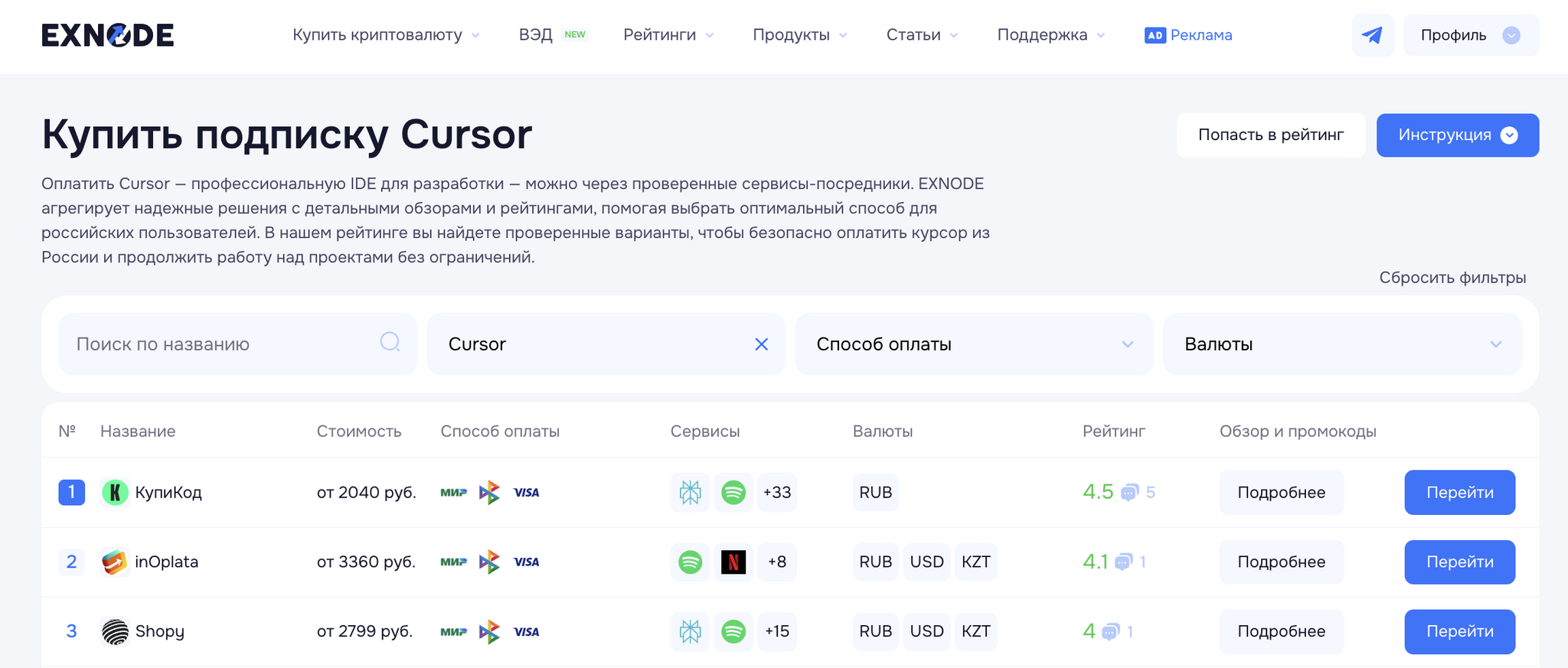
Task: Open the Рейтинги menu
Action: click(668, 35)
